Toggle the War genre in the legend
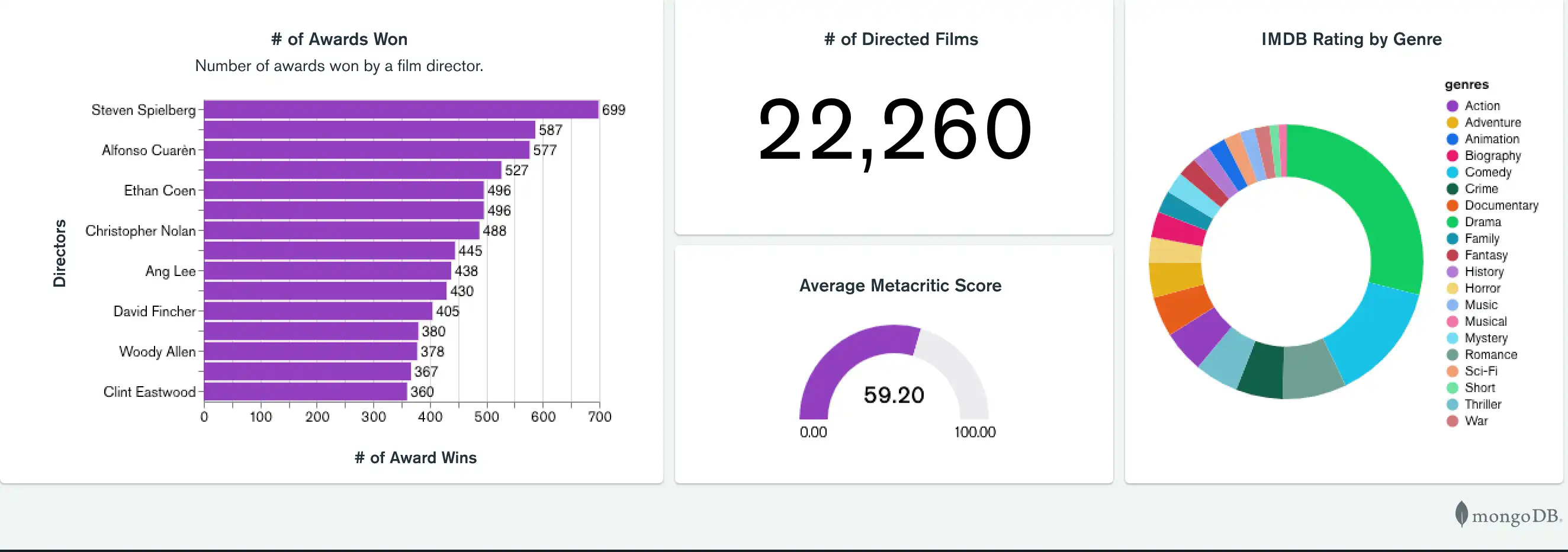This screenshot has height=552, width=1568. (1453, 421)
